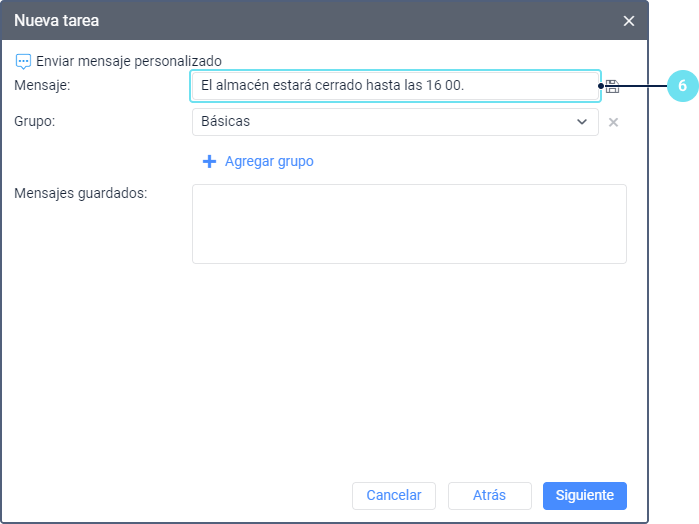Click the plus icon before Agregar grupo
This screenshot has height=524, width=699.
click(210, 161)
